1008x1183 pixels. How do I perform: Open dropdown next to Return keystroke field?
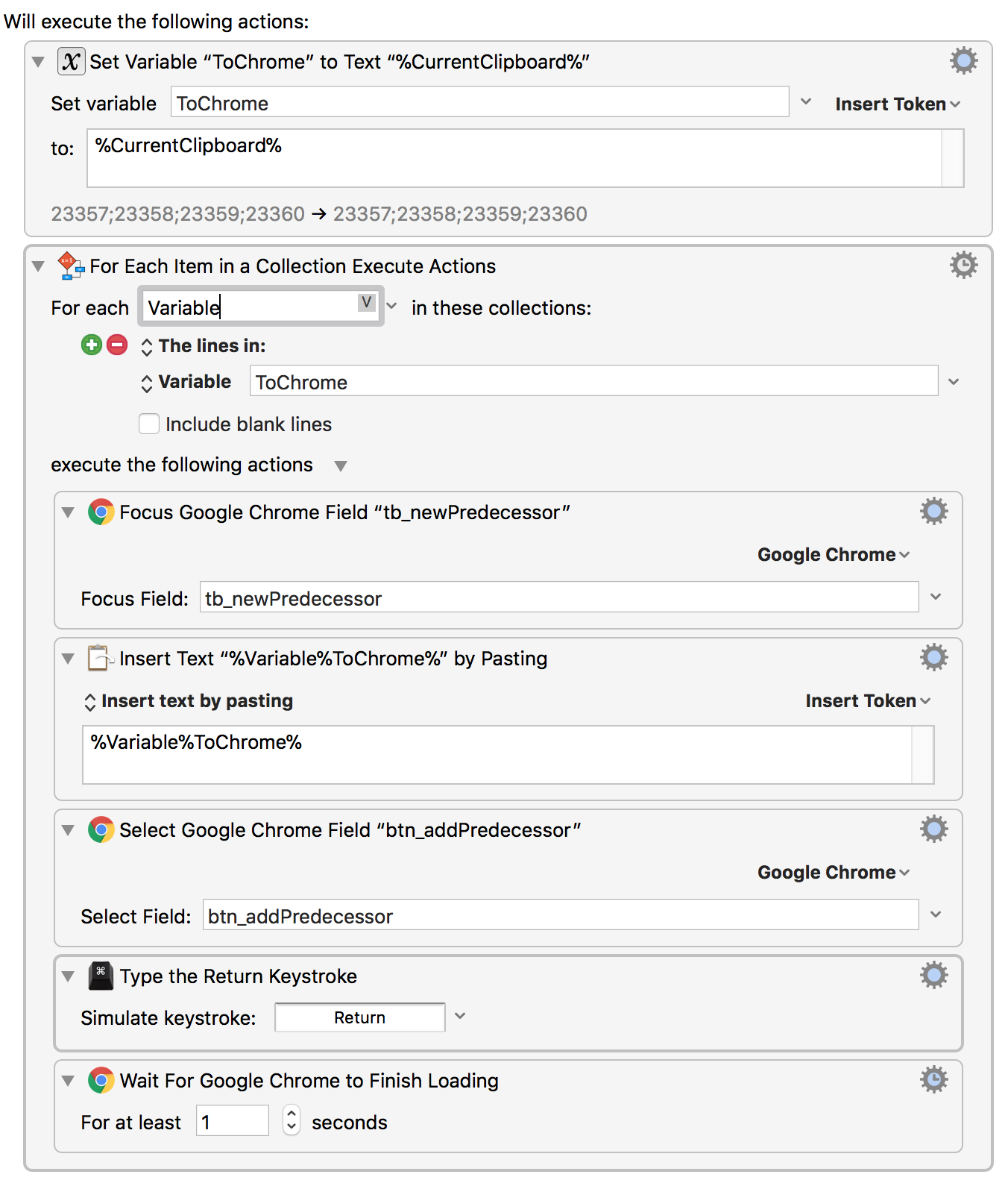[x=460, y=1016]
